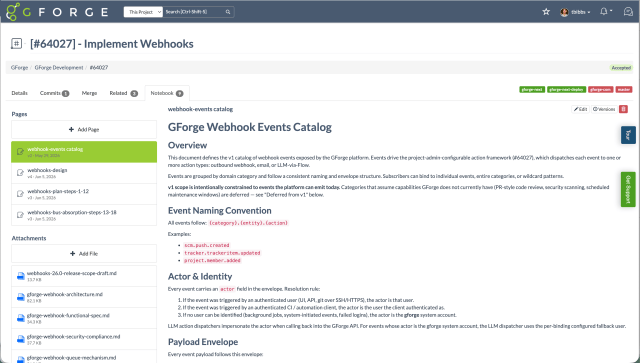Click the GForge breadcrumb link
Viewport: 640px width, 363px height.
click(x=20, y=68)
